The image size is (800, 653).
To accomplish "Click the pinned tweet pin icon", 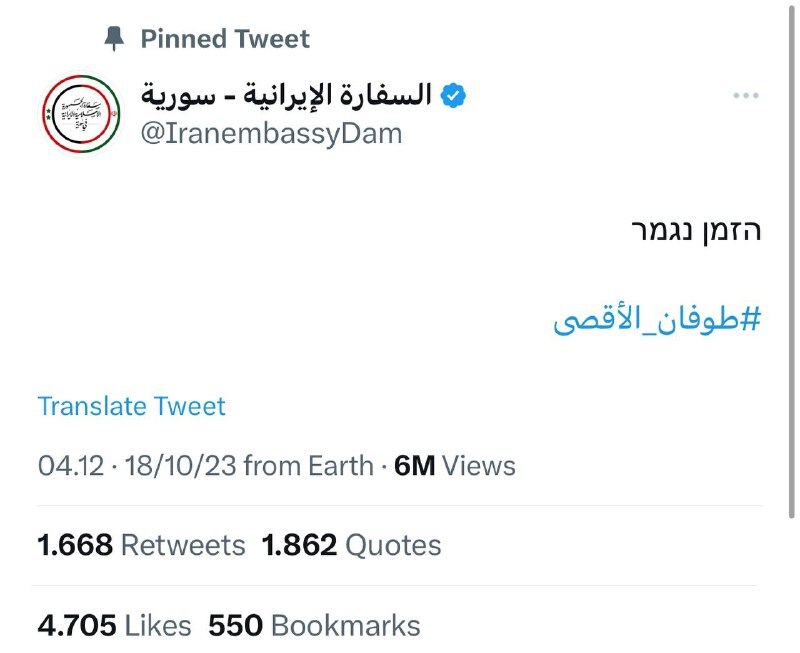I will pos(114,39).
